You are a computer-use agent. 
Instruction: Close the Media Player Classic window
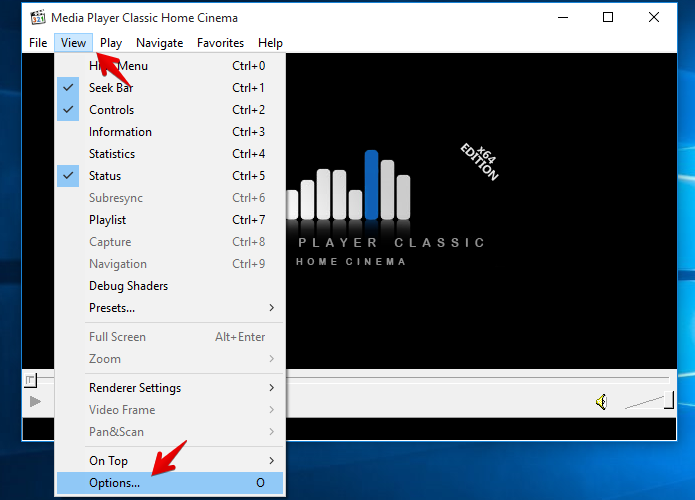coord(654,18)
